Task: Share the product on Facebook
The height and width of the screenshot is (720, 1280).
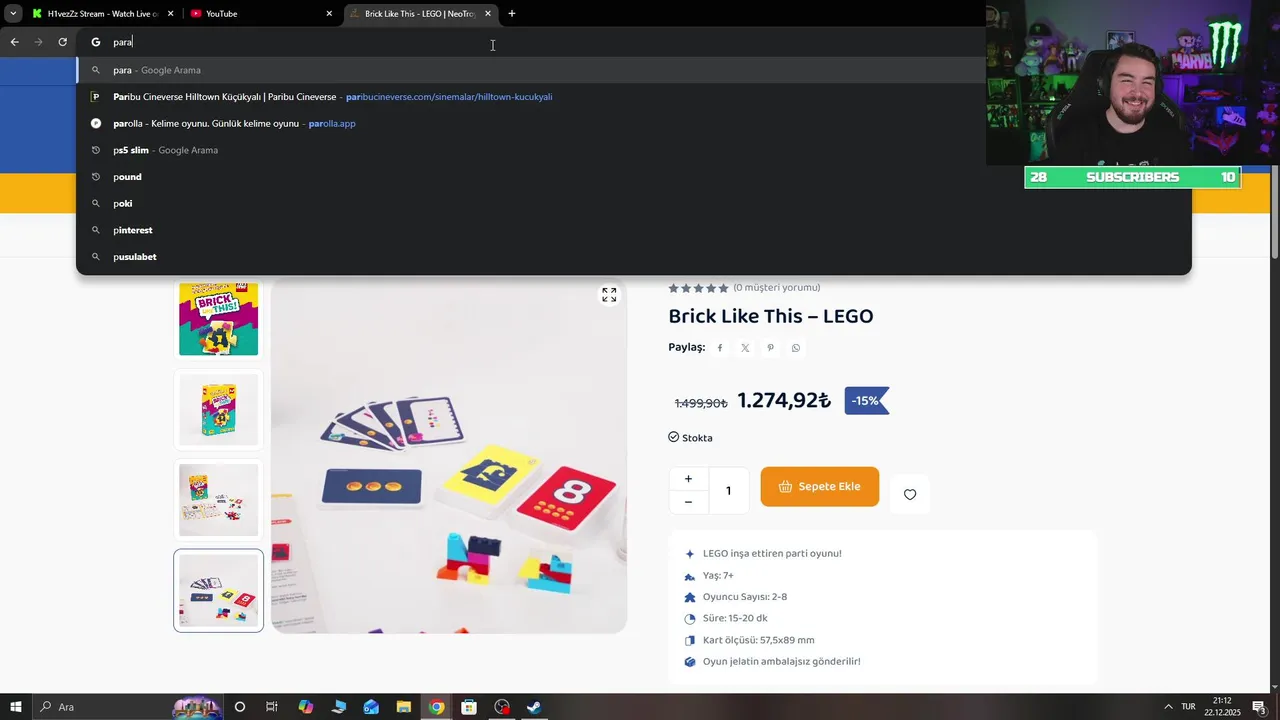Action: 720,348
